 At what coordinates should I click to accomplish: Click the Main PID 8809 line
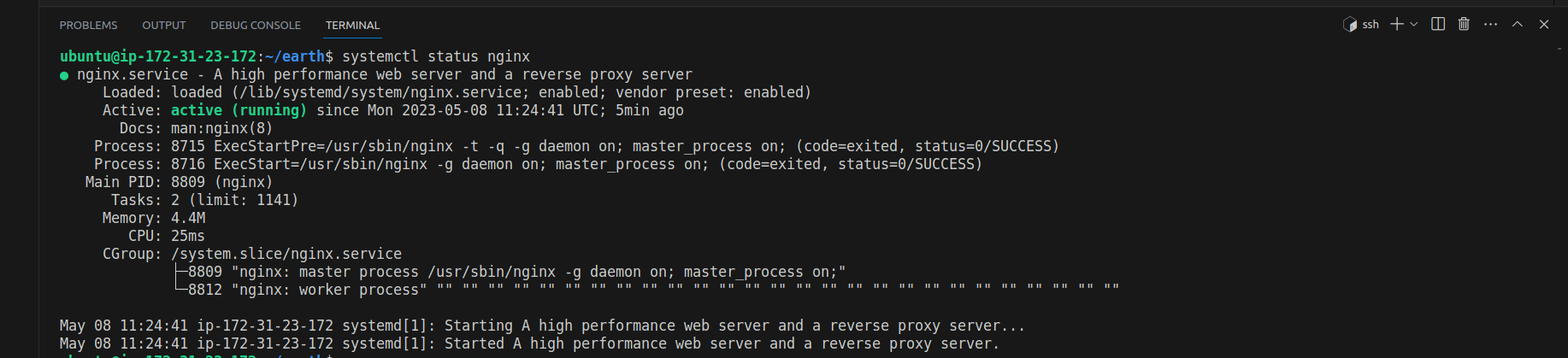180,182
